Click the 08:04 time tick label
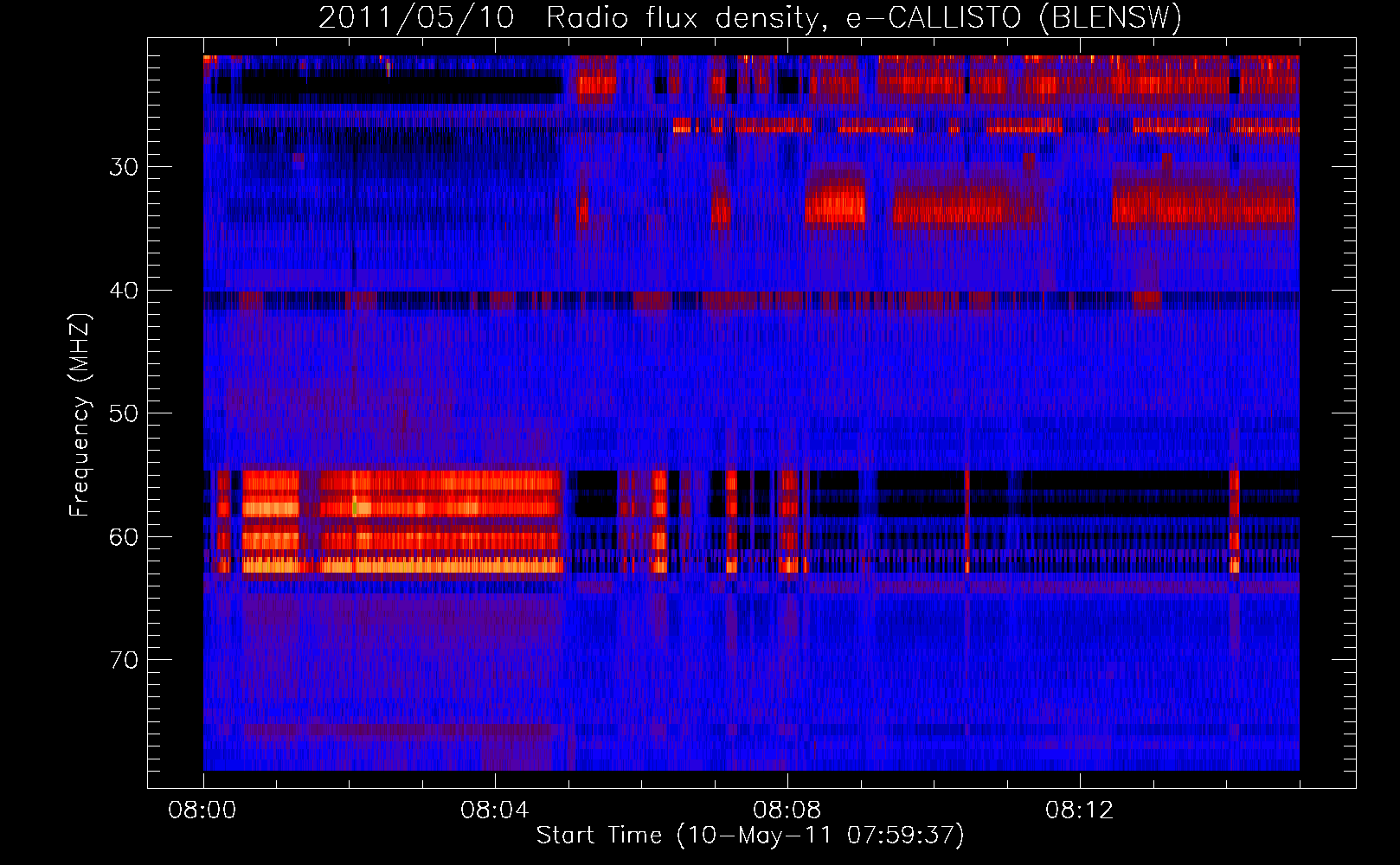 (x=495, y=811)
